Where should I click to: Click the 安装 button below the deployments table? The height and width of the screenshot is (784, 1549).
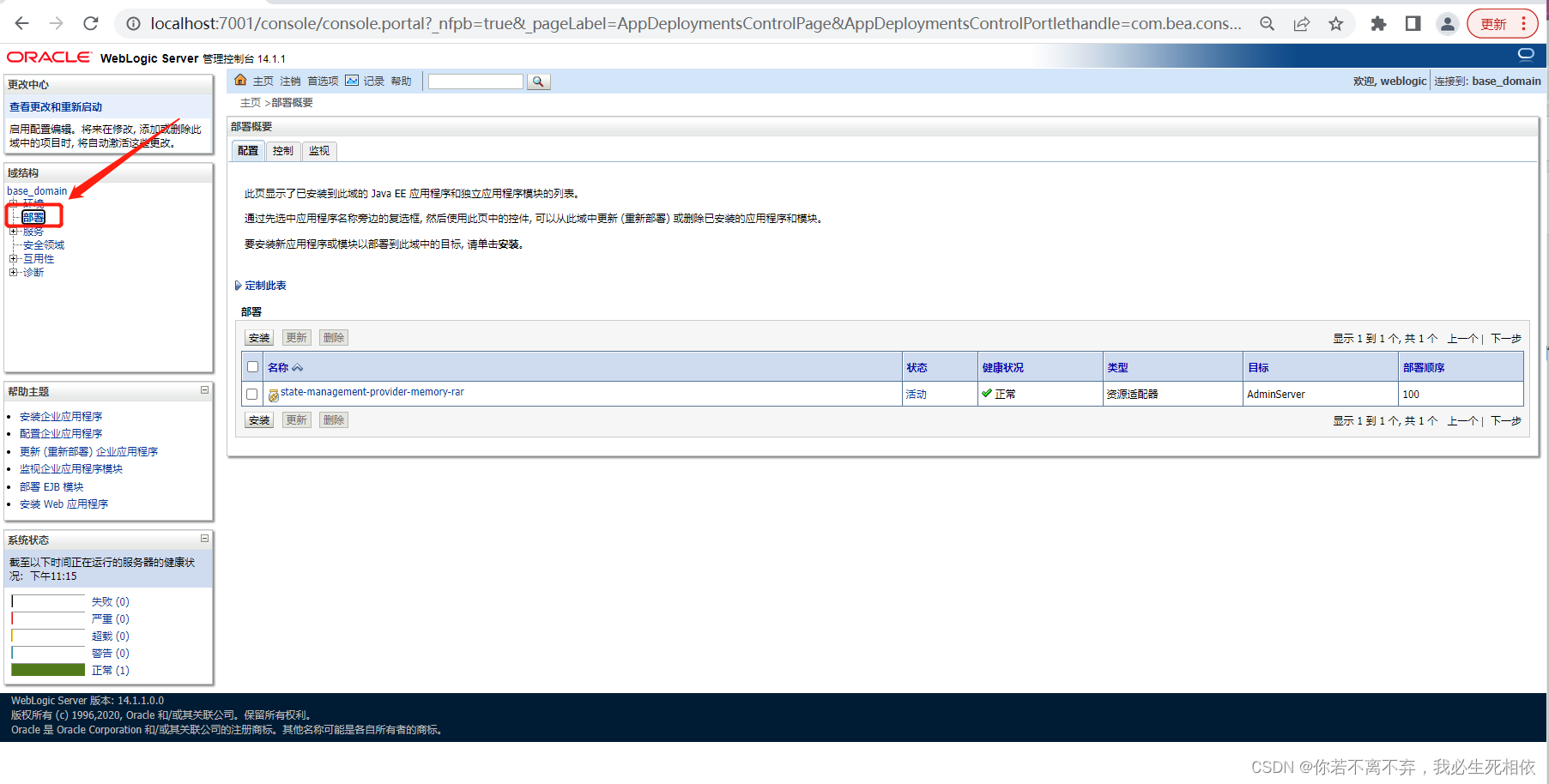point(259,420)
